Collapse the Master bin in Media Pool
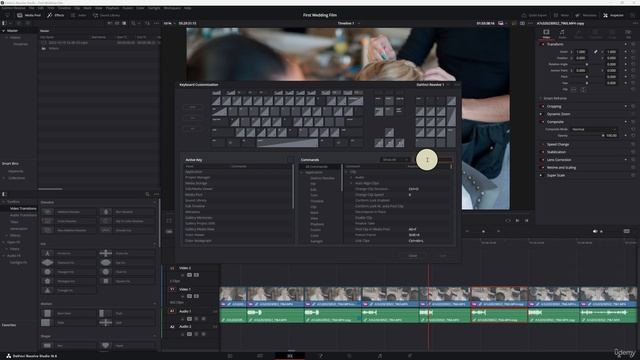 coord(4,31)
